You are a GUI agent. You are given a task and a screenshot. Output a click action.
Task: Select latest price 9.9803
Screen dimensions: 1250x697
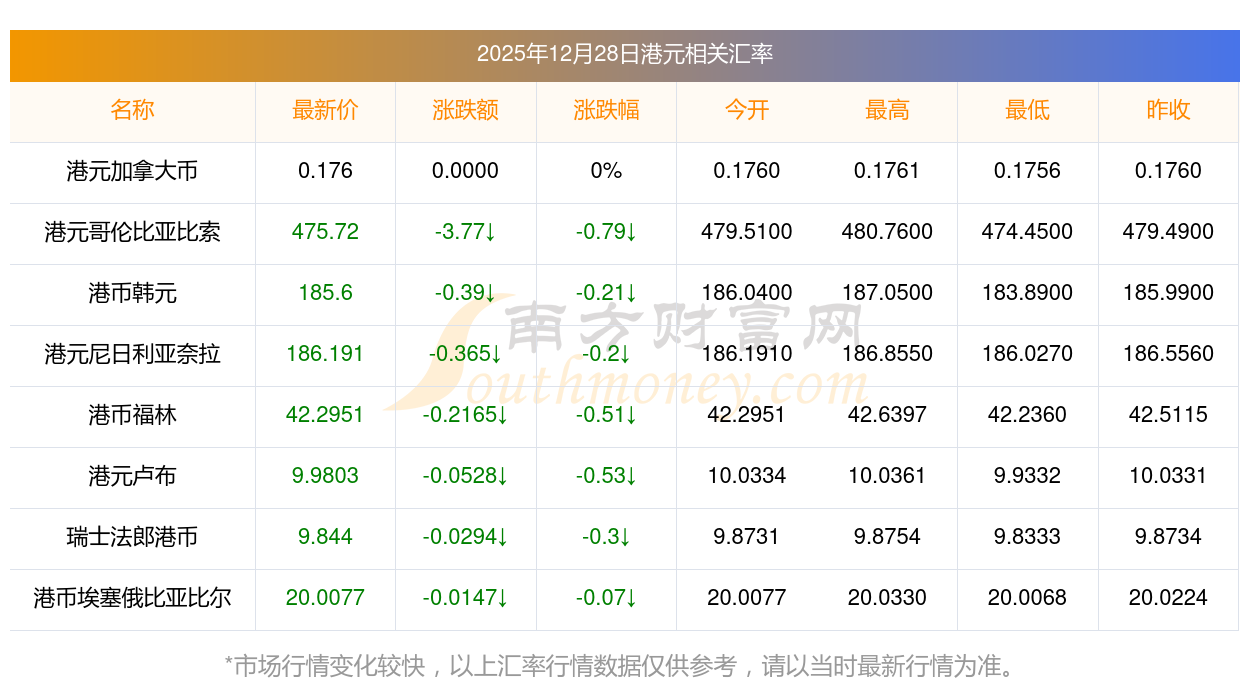(325, 476)
